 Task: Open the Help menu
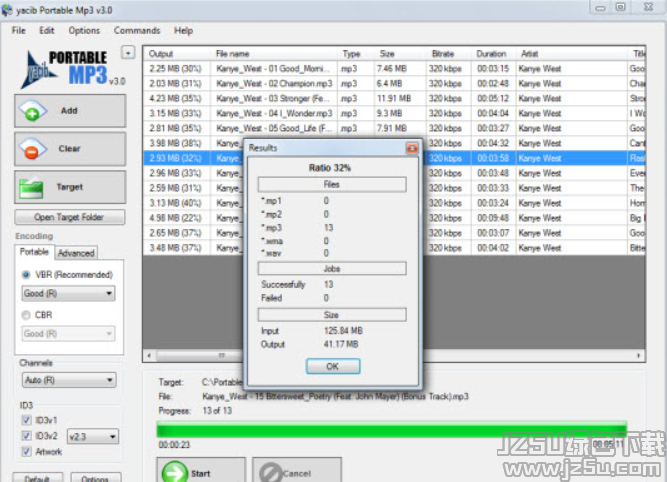(x=183, y=31)
